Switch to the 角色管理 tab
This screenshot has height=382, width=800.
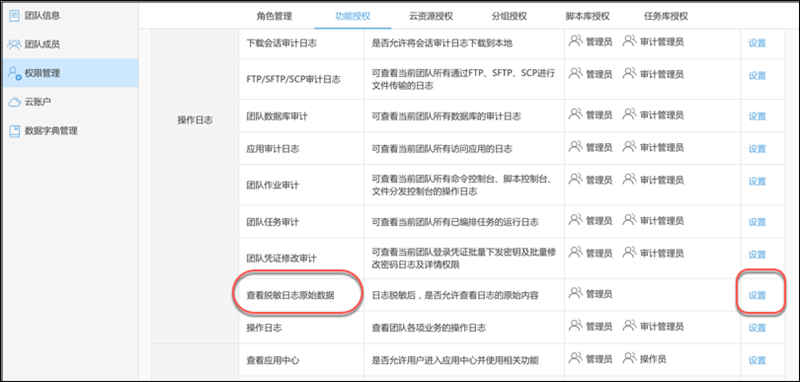(x=274, y=16)
